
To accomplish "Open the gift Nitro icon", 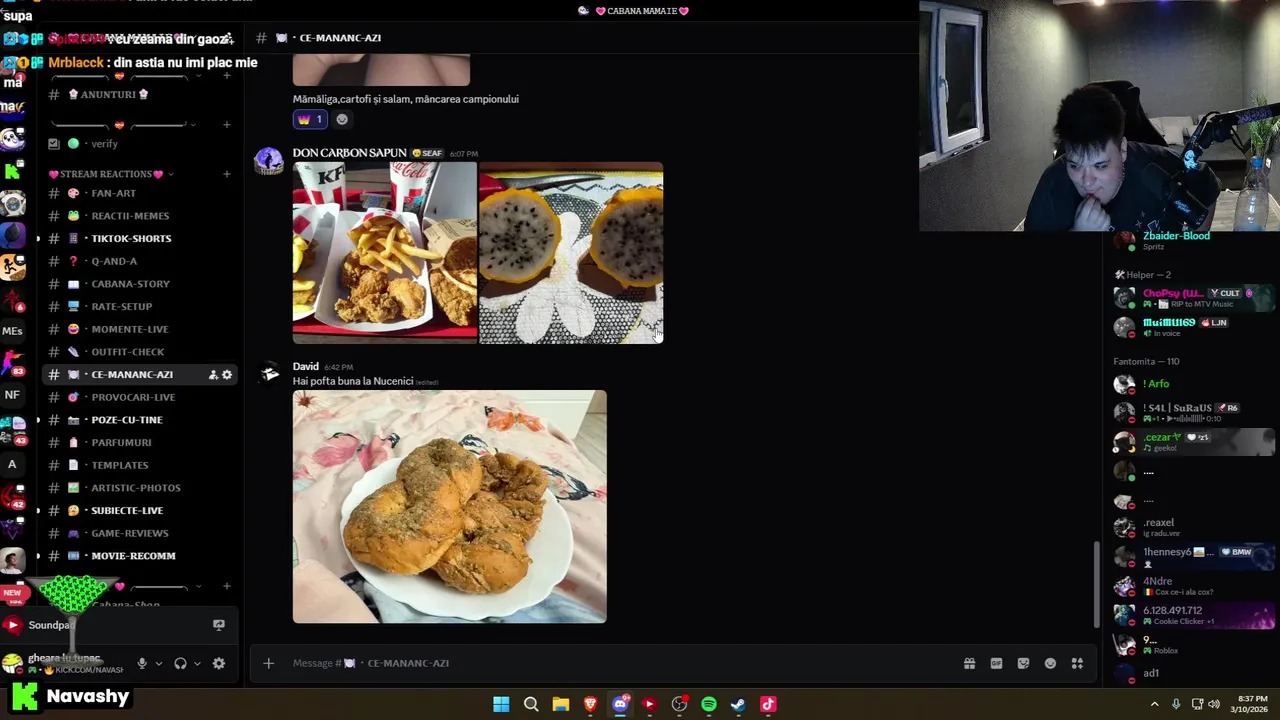I will click(969, 663).
